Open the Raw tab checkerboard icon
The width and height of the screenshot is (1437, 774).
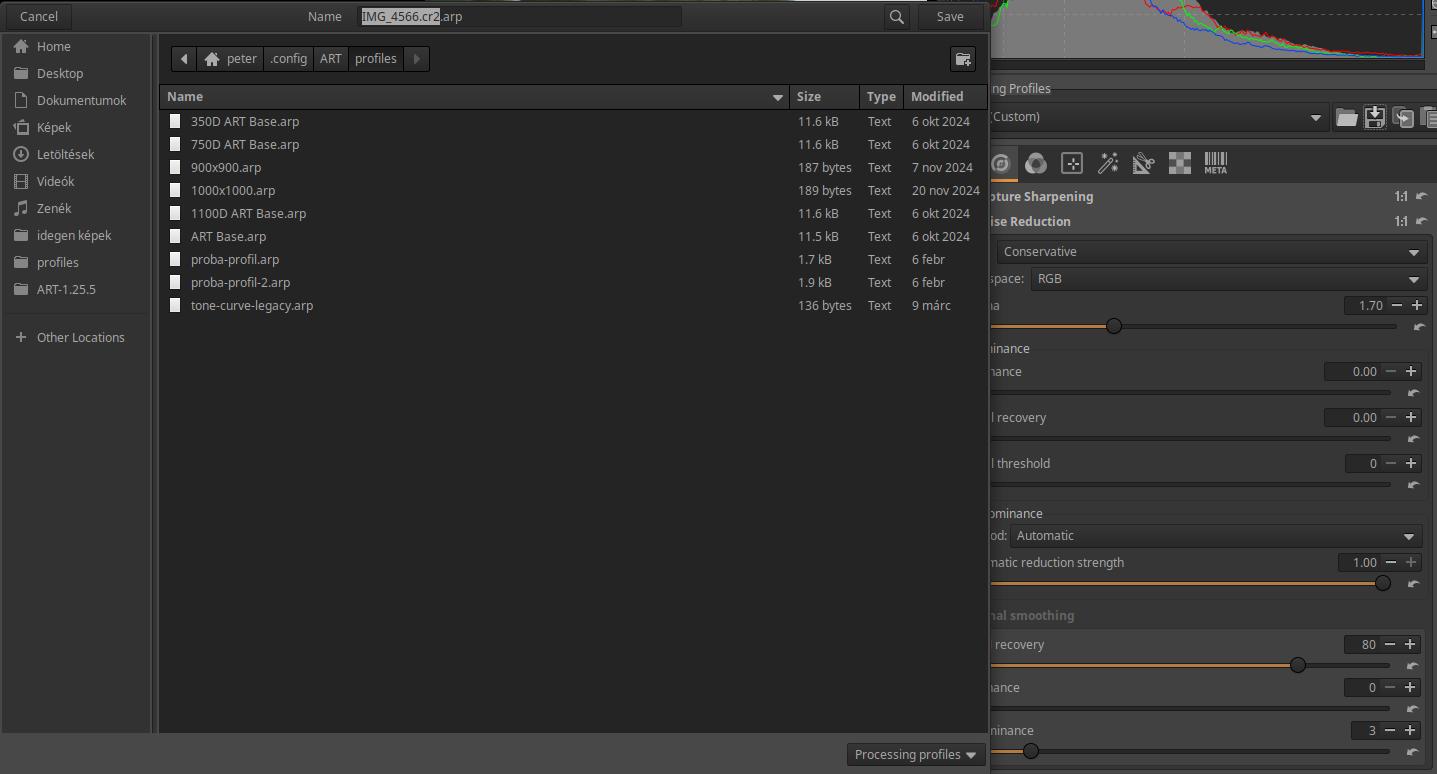(1180, 163)
